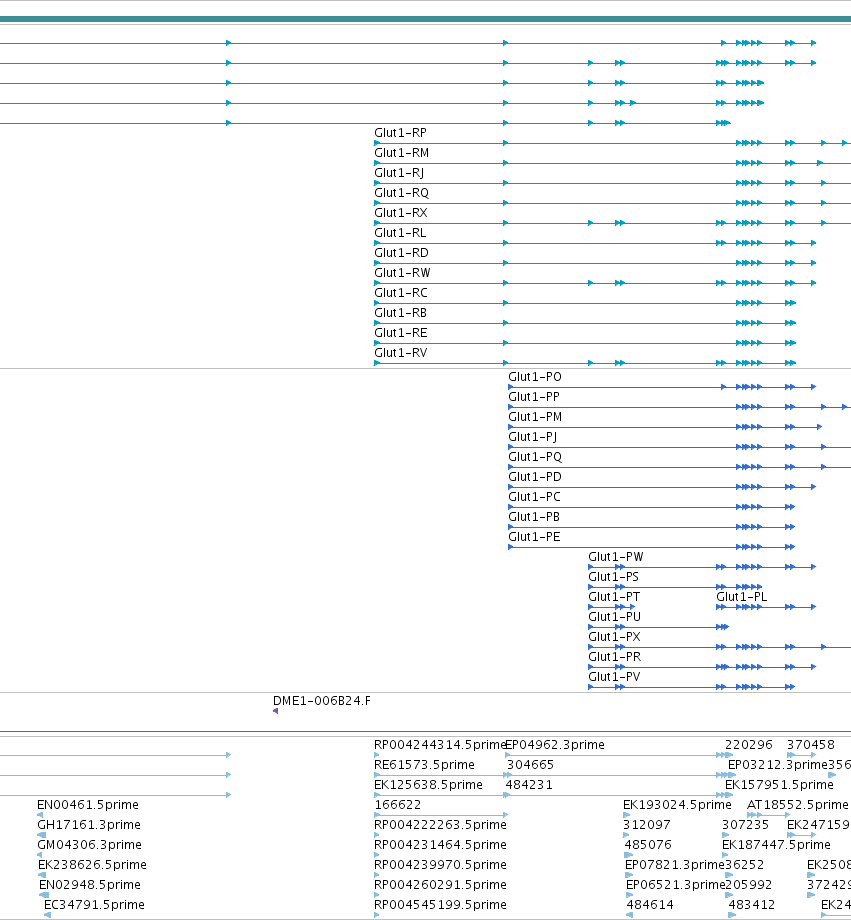Click the RE61573.5prime EST label
Image resolution: width=851 pixels, height=920 pixels.
[424, 765]
